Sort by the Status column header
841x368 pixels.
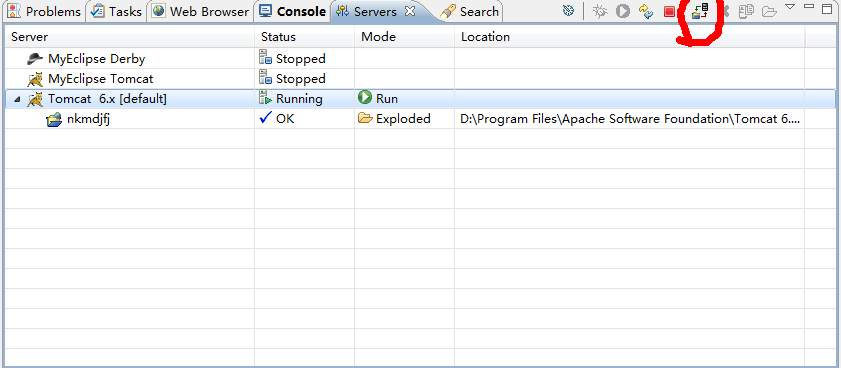(x=304, y=37)
